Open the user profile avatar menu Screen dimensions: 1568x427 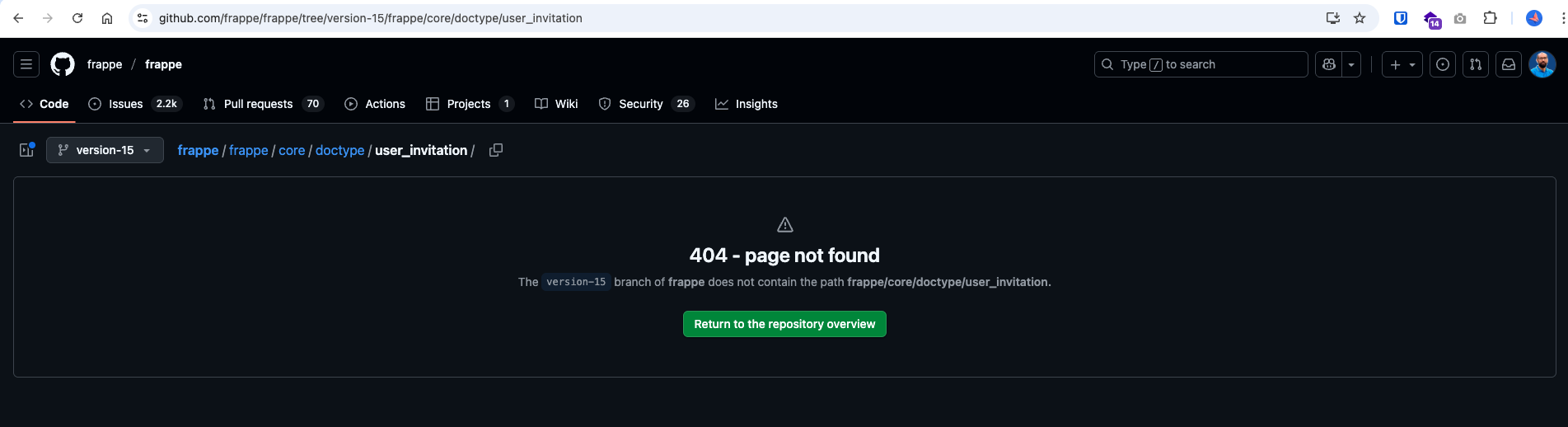[x=1542, y=64]
